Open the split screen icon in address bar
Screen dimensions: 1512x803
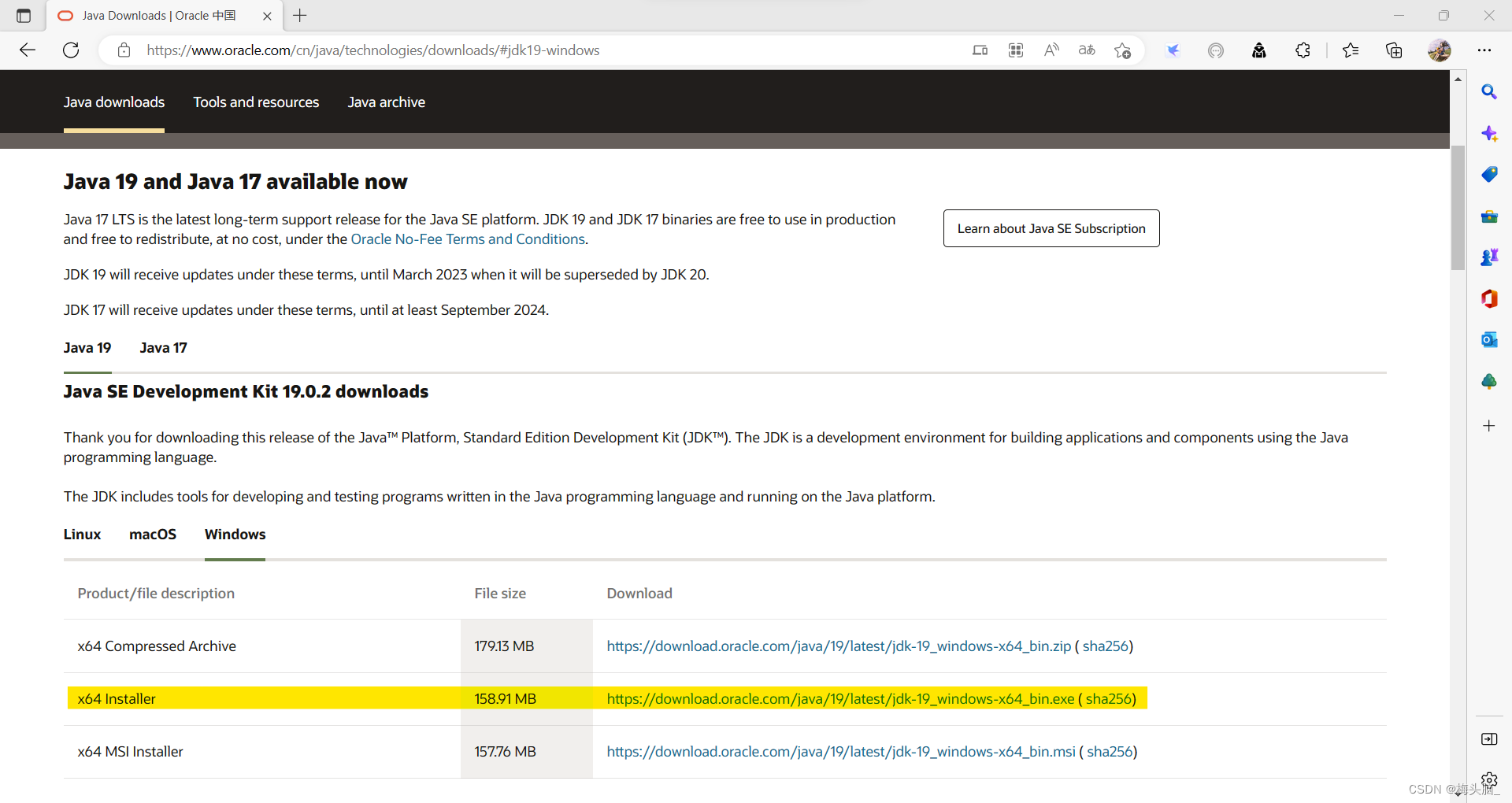[980, 50]
